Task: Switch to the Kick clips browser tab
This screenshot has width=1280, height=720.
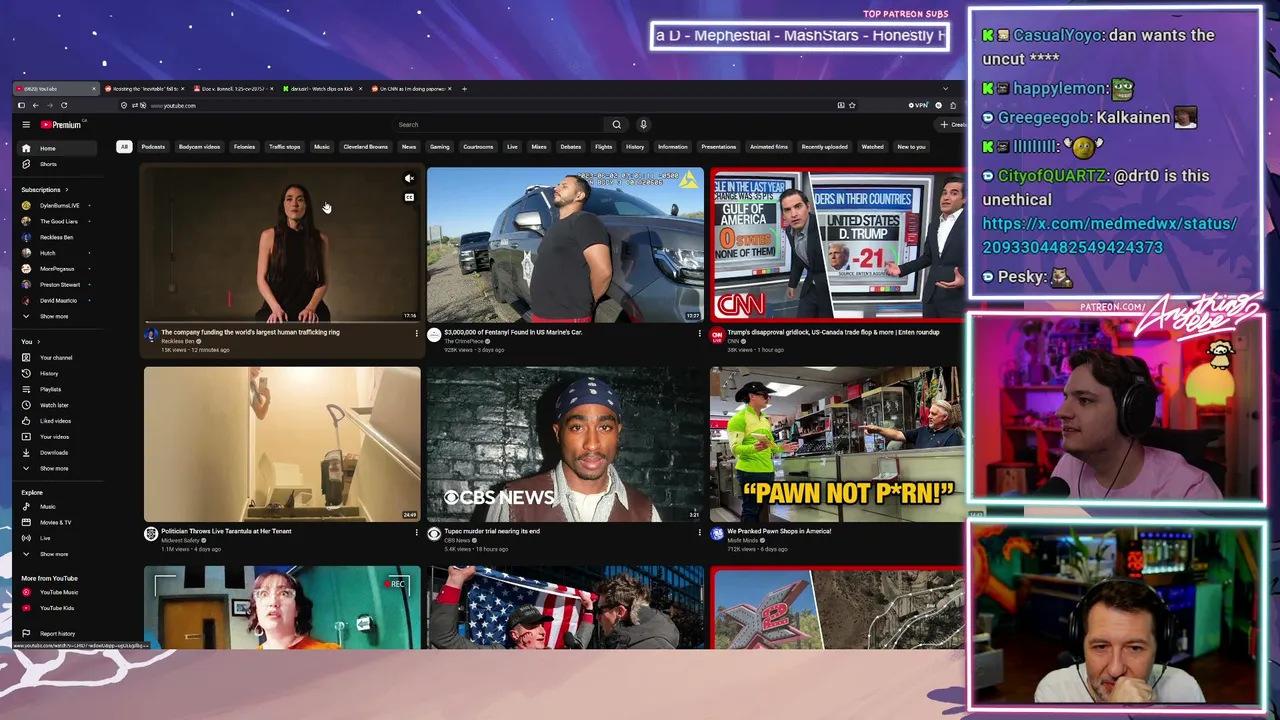Action: point(320,89)
